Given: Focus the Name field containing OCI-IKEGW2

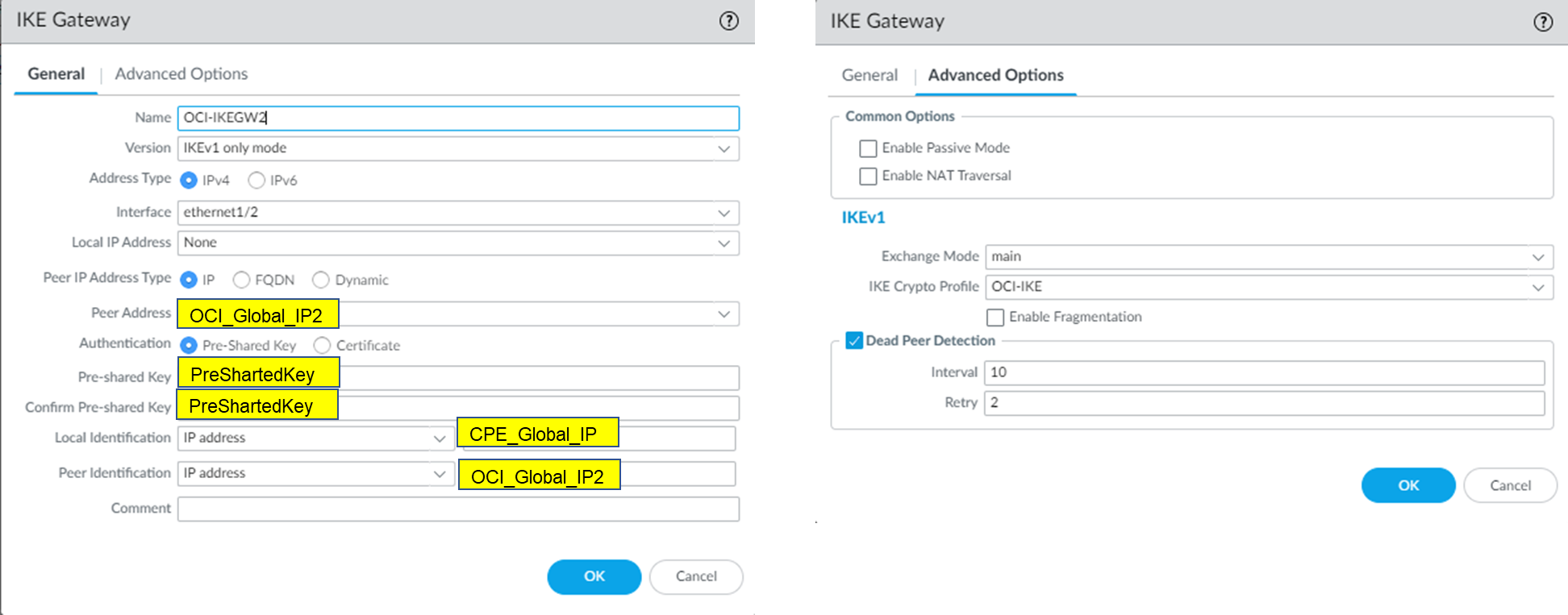Looking at the screenshot, I should click(458, 118).
